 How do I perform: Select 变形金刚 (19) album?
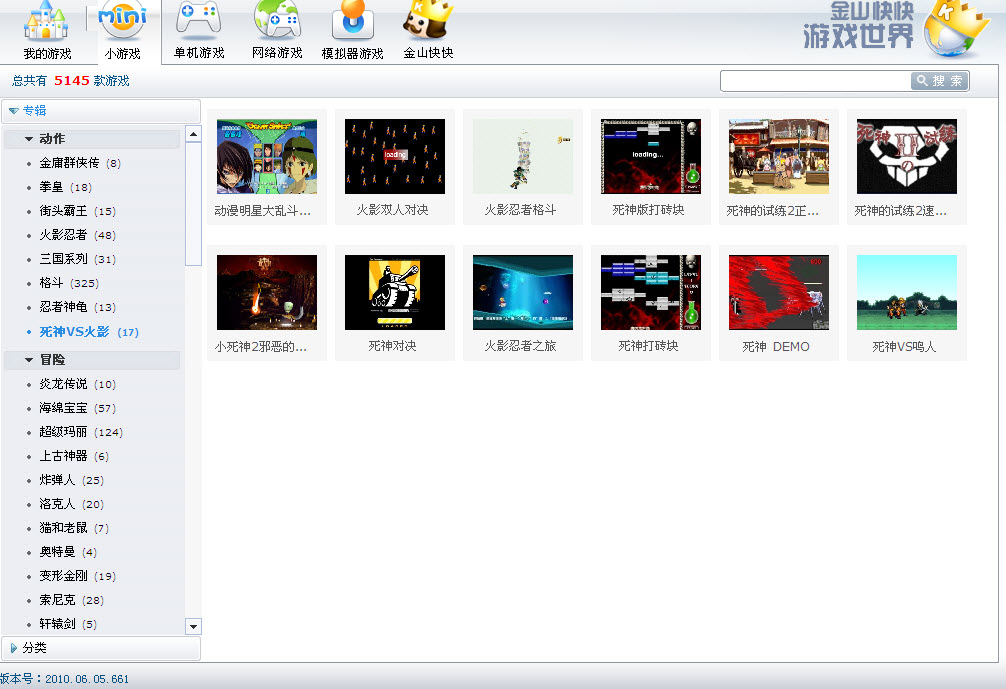click(x=78, y=576)
